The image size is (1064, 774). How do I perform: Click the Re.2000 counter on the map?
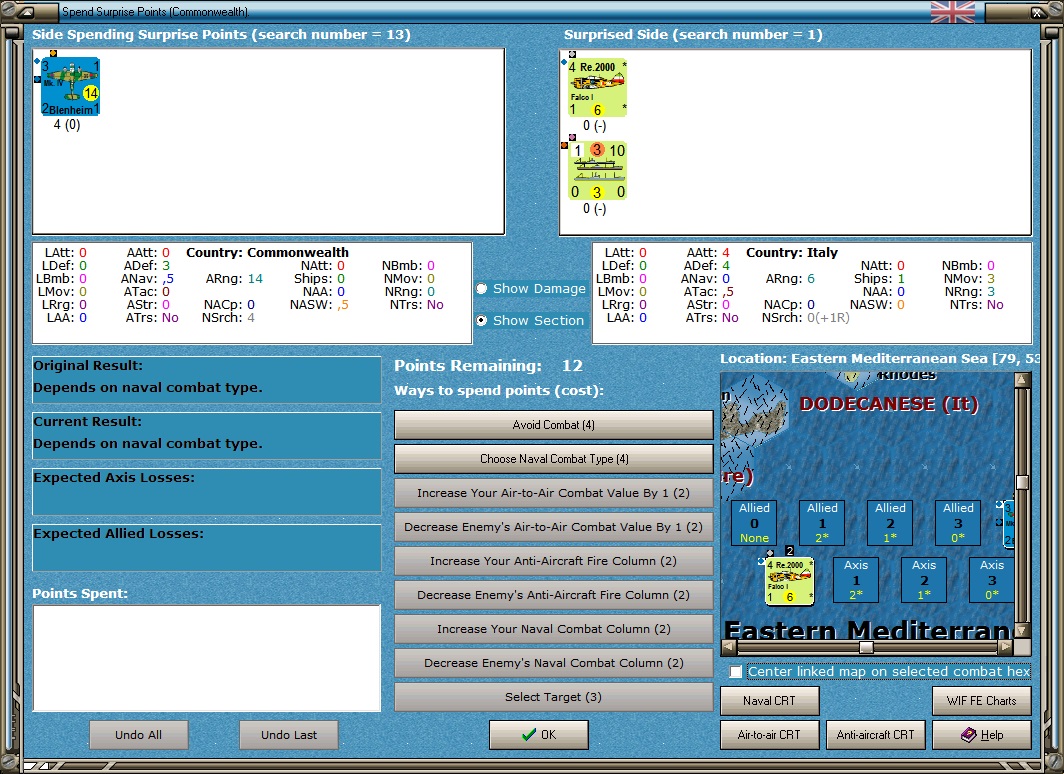pos(789,581)
